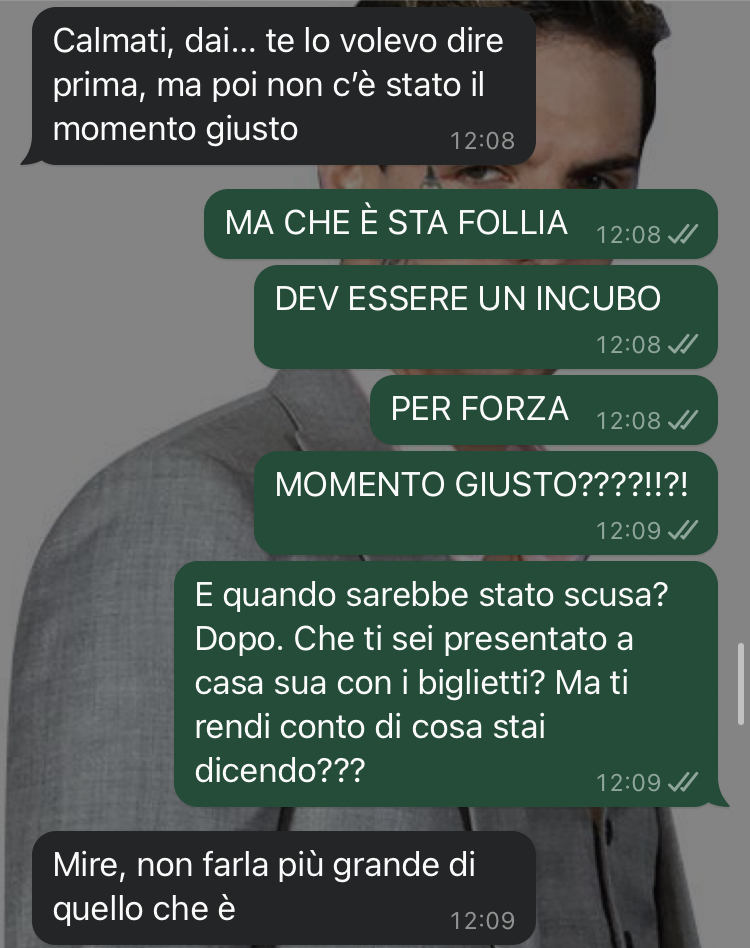Click the chat scrollbar thumb on the right edge

pos(741,684)
